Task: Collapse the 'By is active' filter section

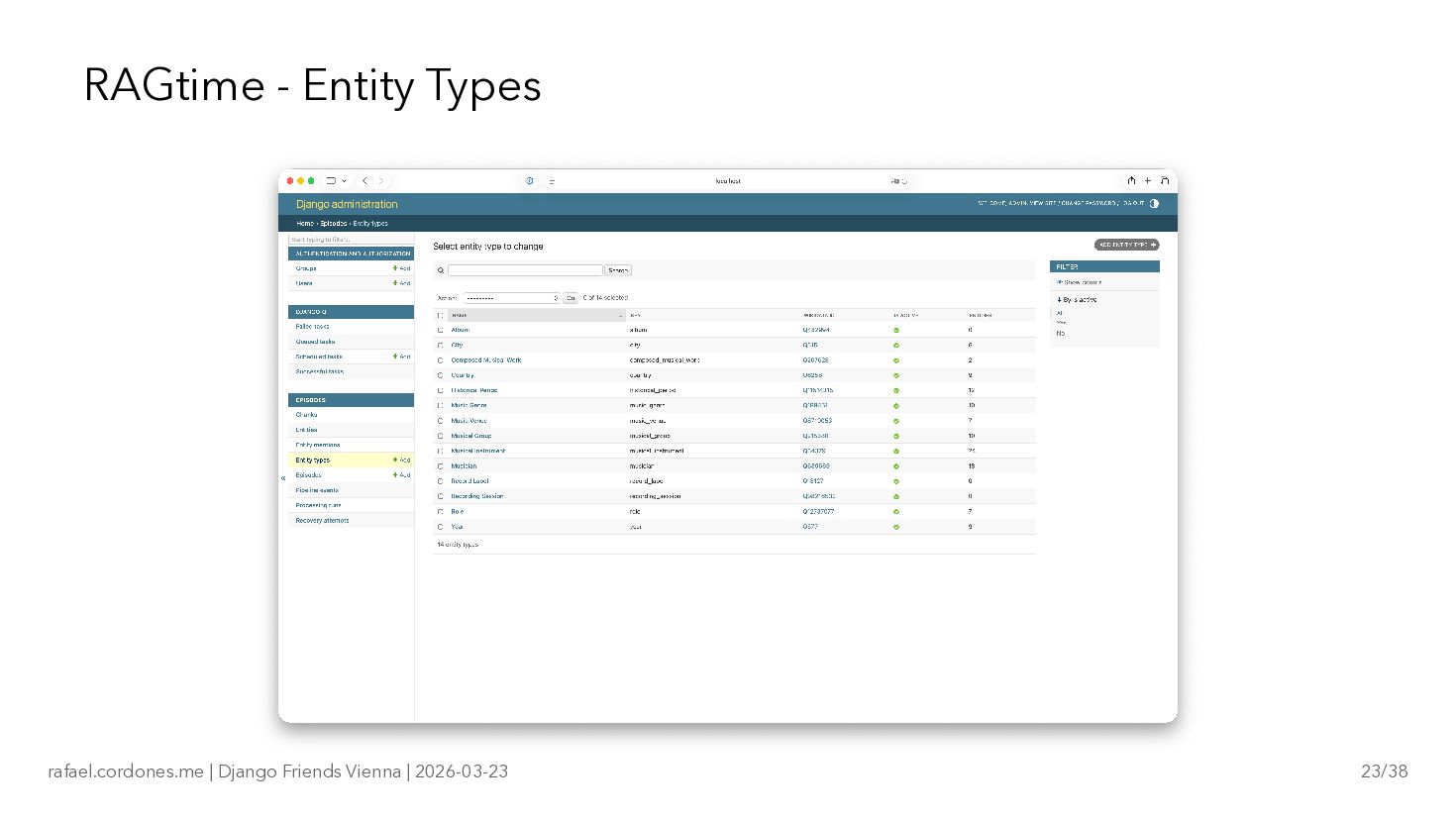Action: [x=1077, y=299]
